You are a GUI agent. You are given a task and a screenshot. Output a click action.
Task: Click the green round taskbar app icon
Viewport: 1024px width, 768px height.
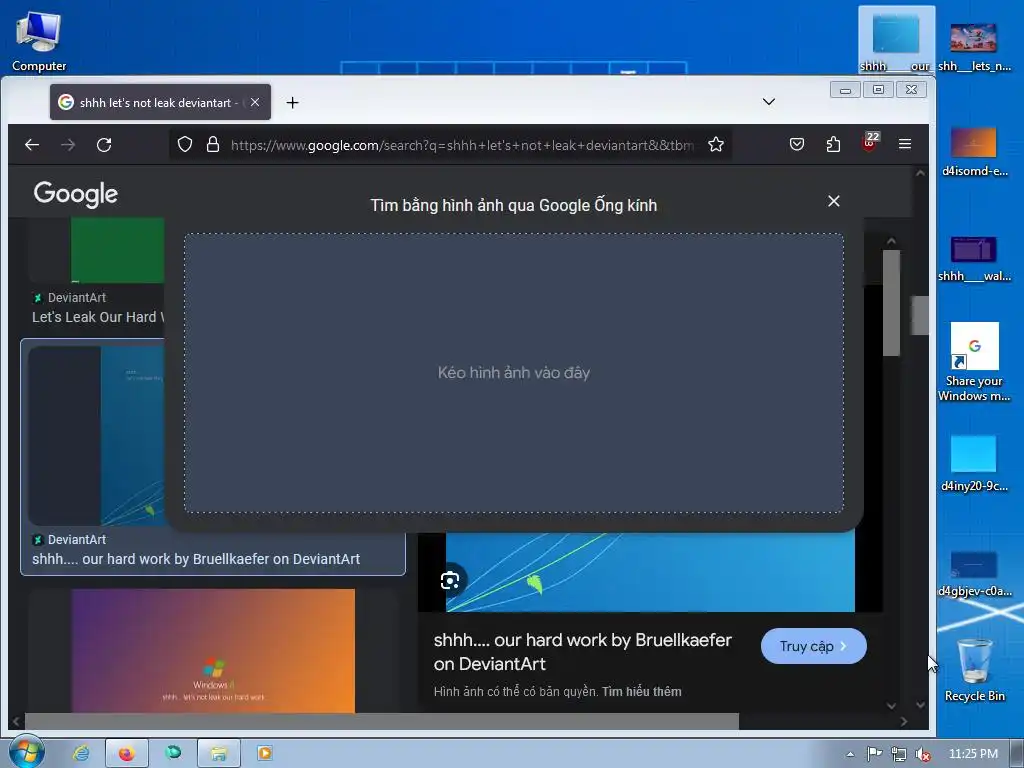173,752
